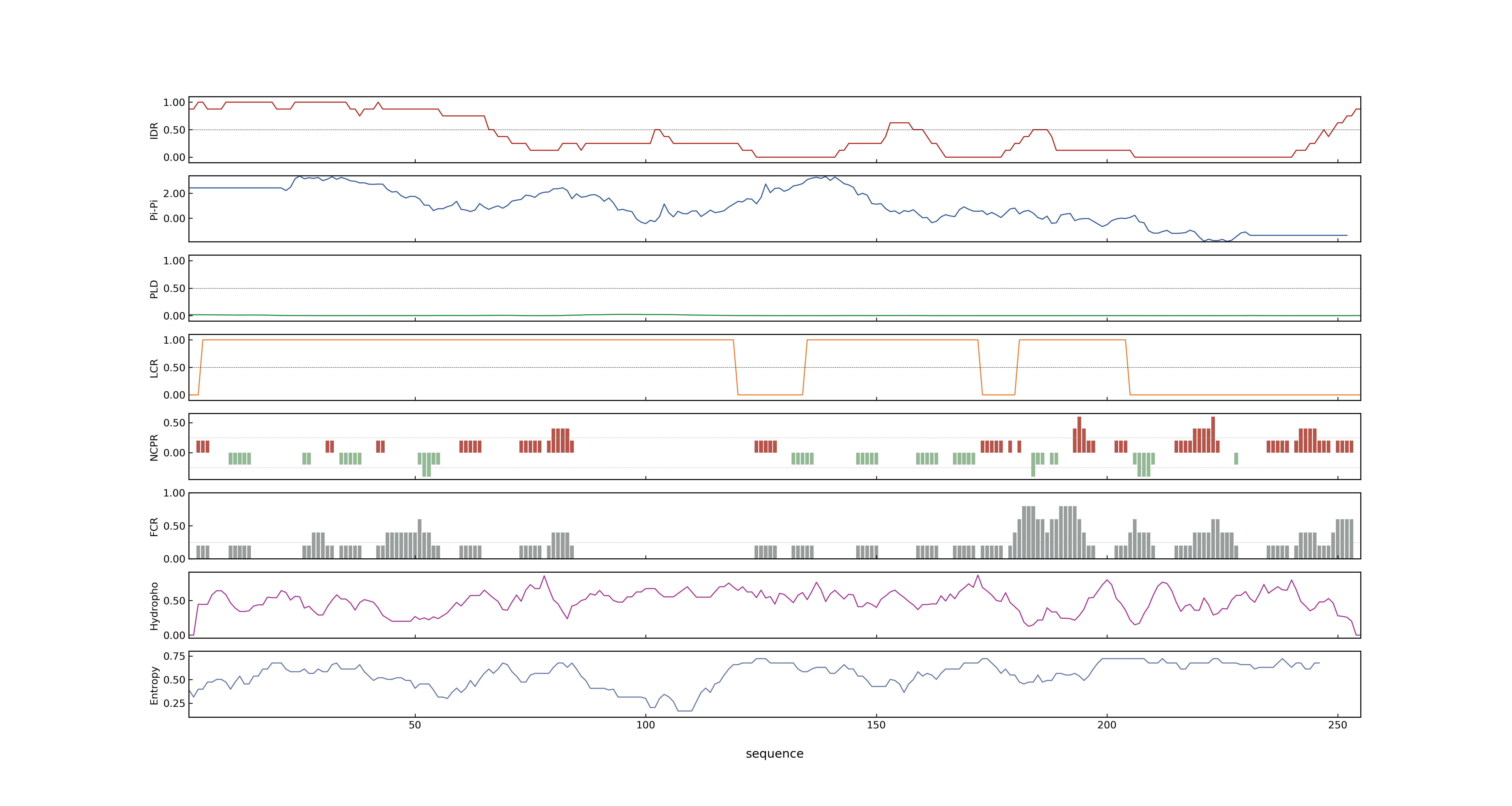Click the x-axis tick label 200

[x=1107, y=725]
